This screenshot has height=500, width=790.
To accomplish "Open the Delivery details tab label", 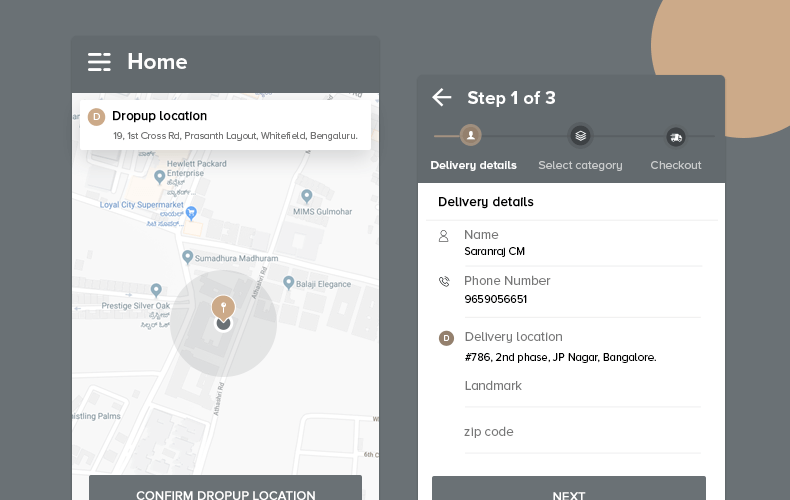I will [474, 165].
